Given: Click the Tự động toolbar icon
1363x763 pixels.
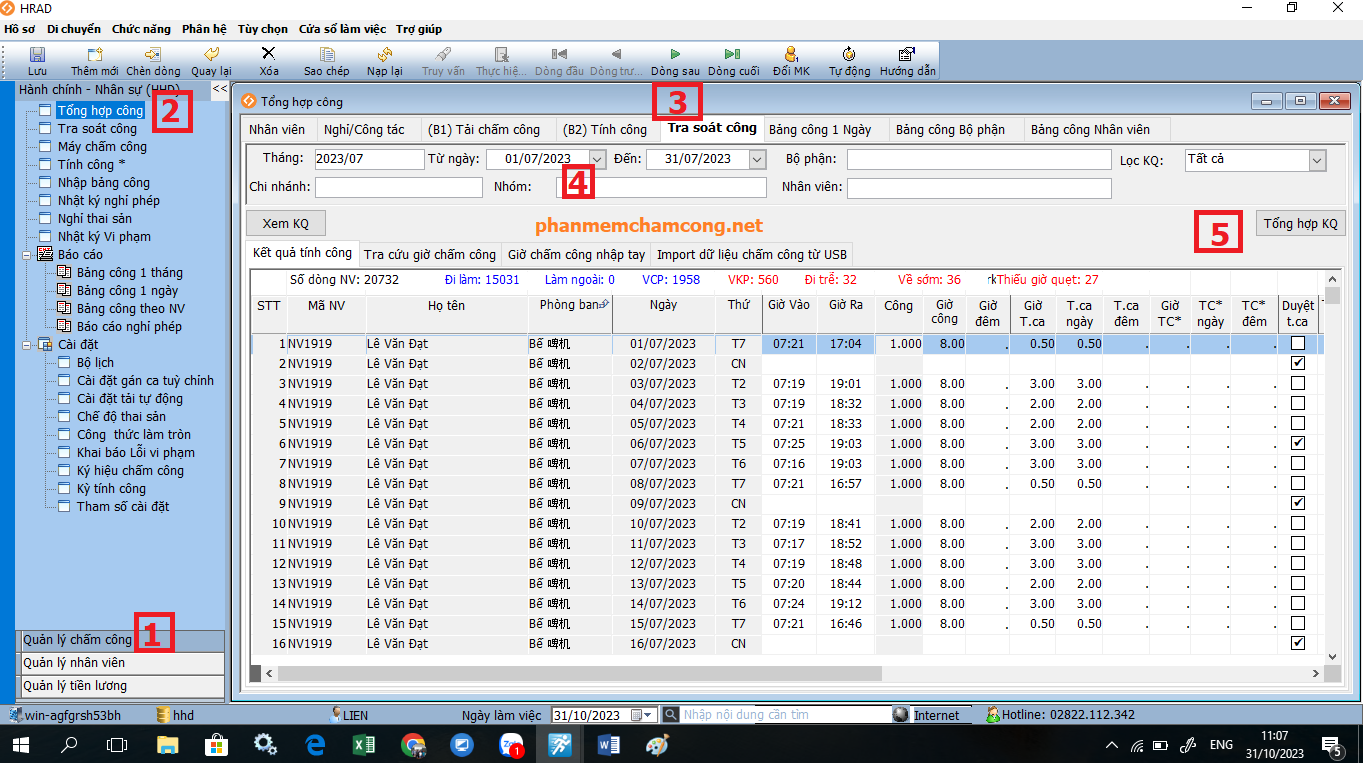Looking at the screenshot, I should point(849,55).
